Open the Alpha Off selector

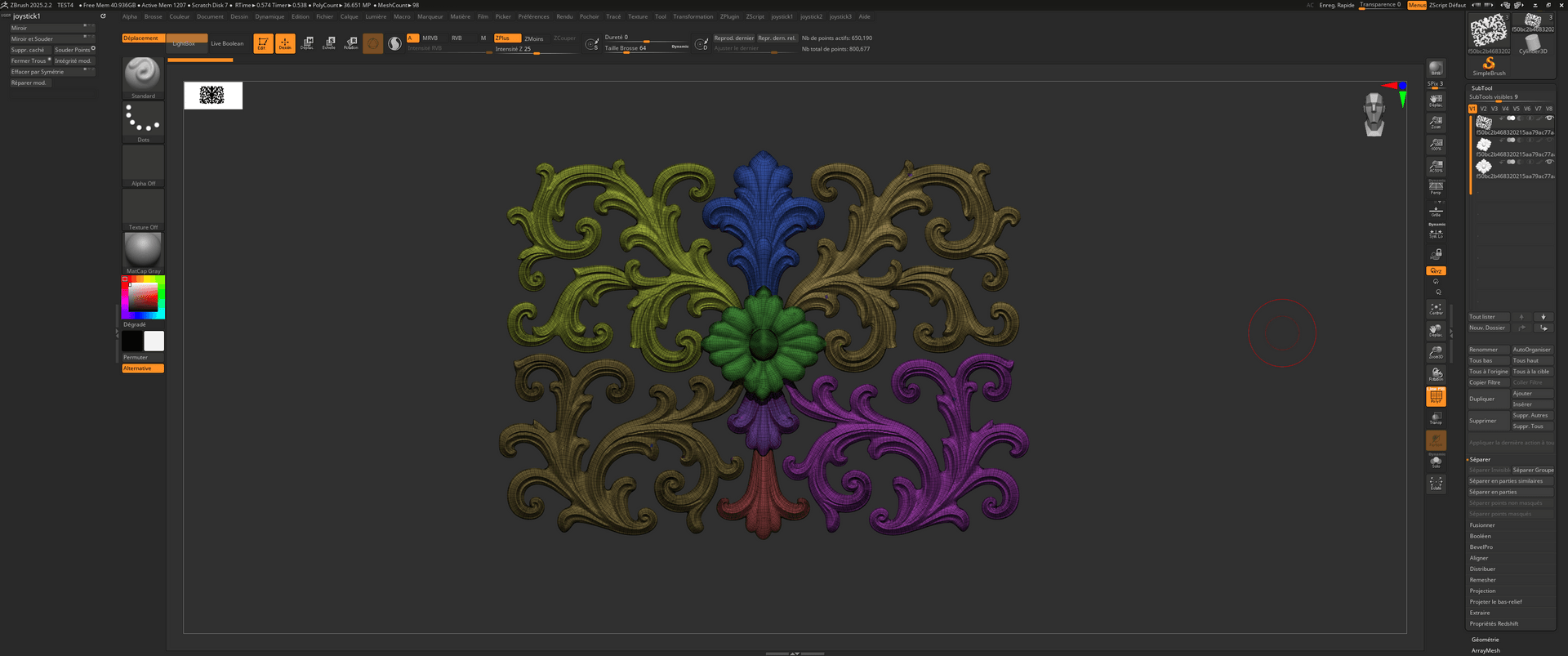(x=143, y=166)
